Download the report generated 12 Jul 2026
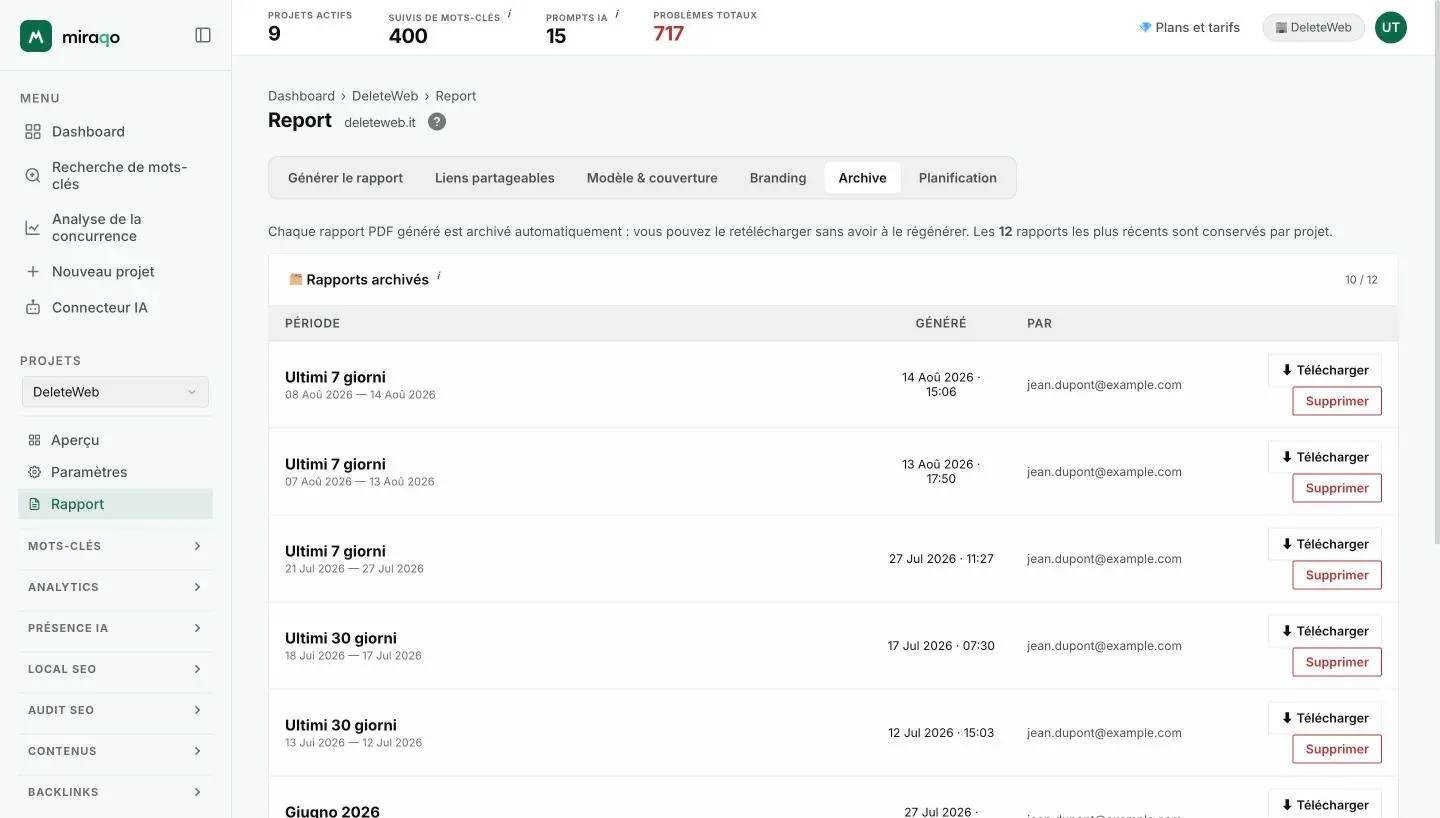The image size is (1440, 818). (x=1325, y=718)
